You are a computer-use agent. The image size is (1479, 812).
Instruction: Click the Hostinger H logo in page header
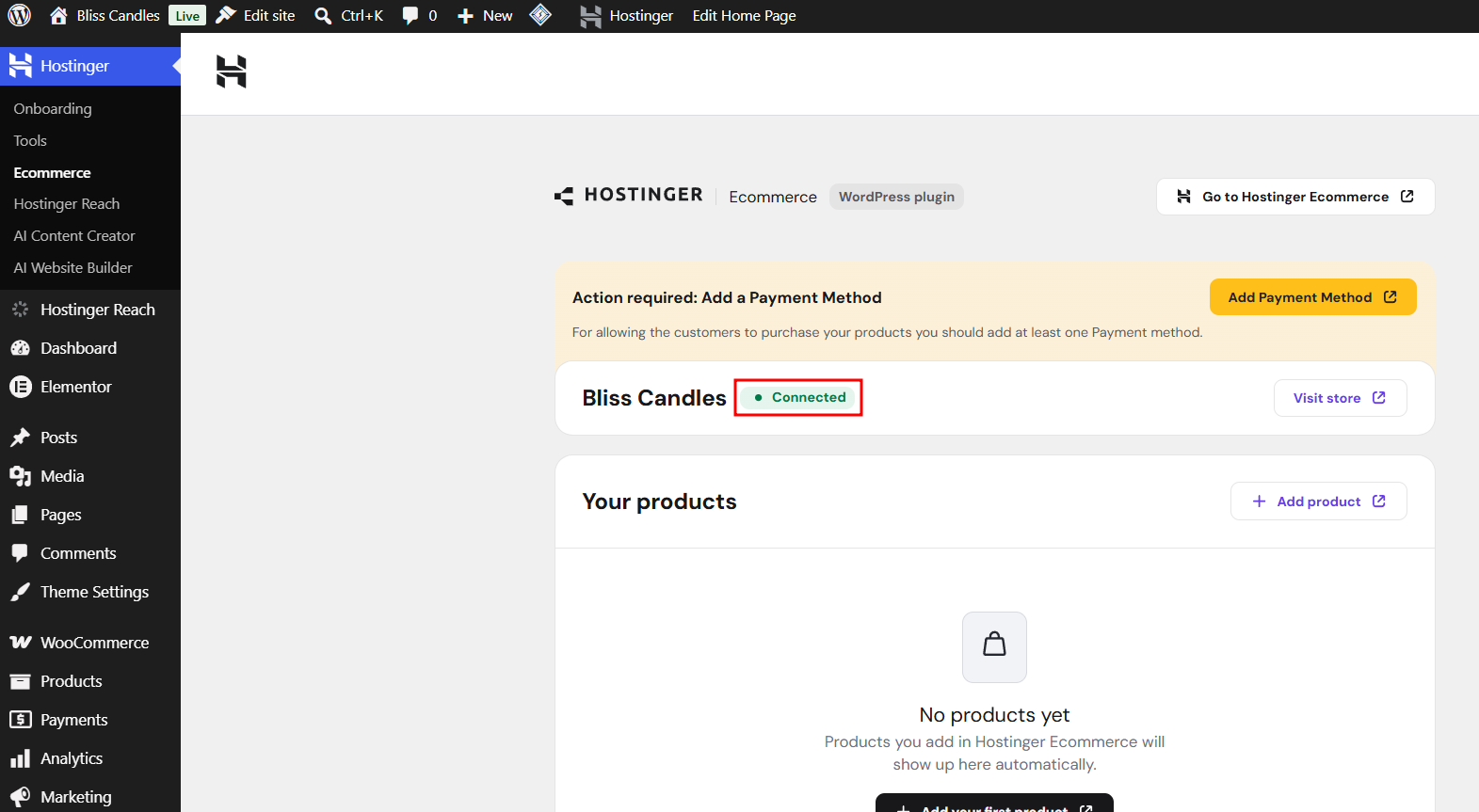pyautogui.click(x=231, y=72)
